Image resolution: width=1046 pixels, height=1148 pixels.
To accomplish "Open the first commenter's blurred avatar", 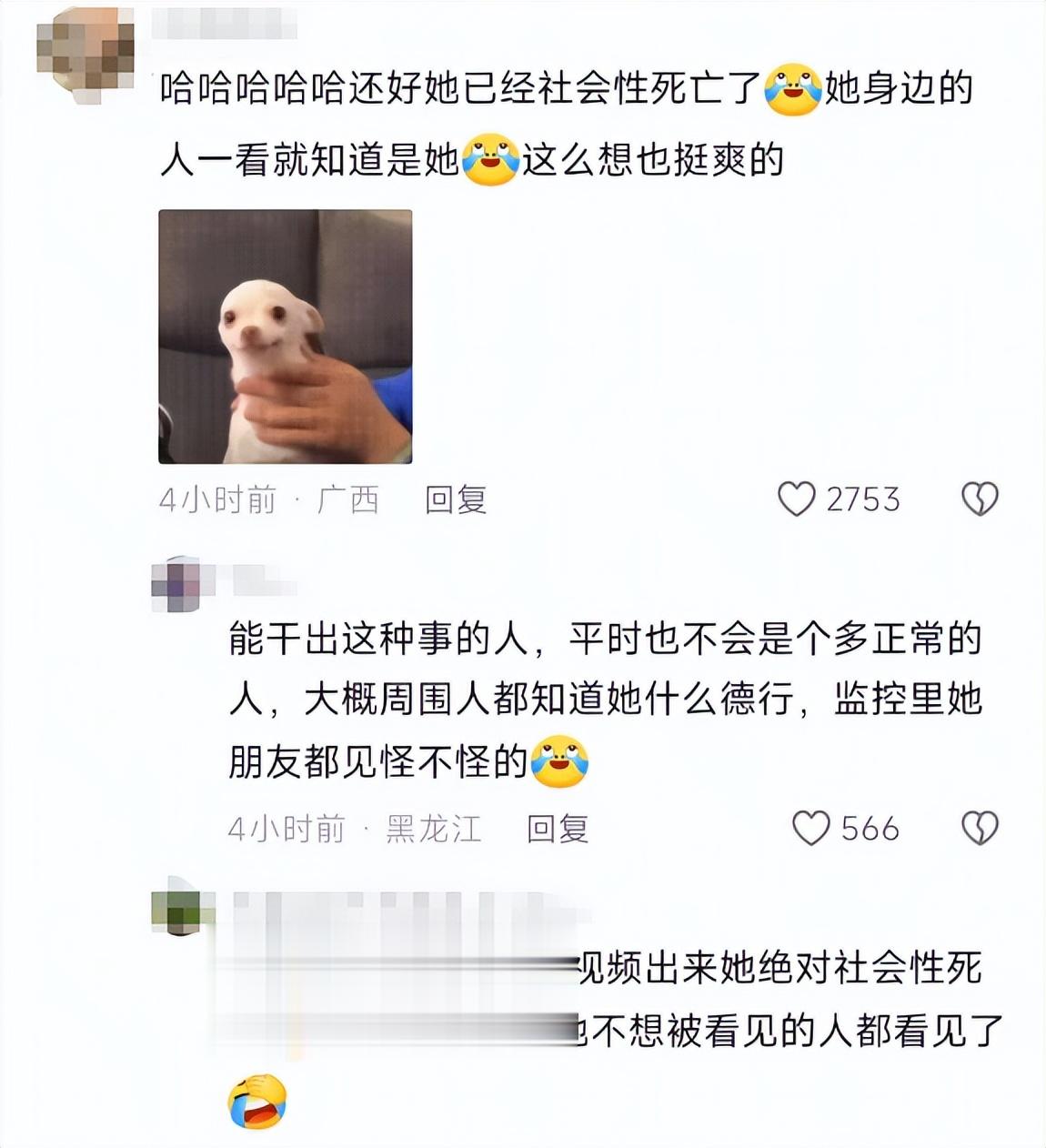I will coord(85,50).
